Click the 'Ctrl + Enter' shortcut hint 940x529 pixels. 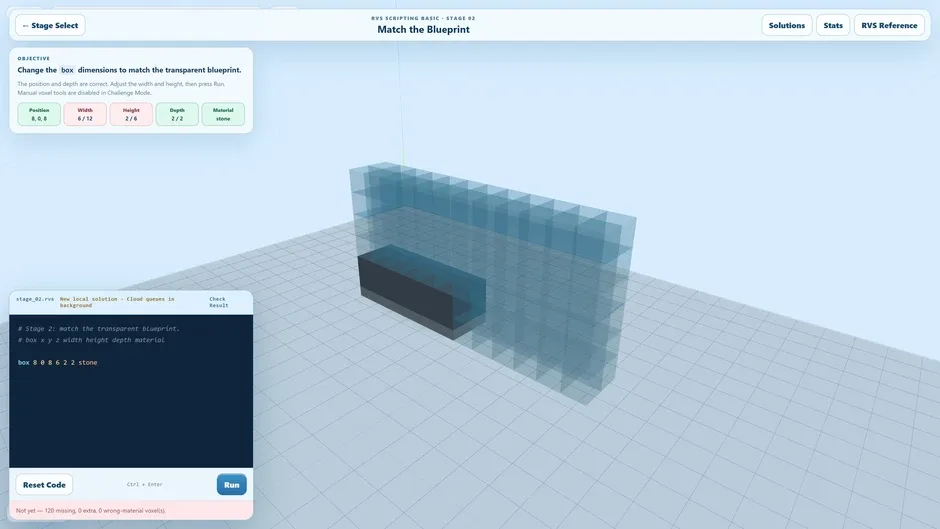pos(144,485)
